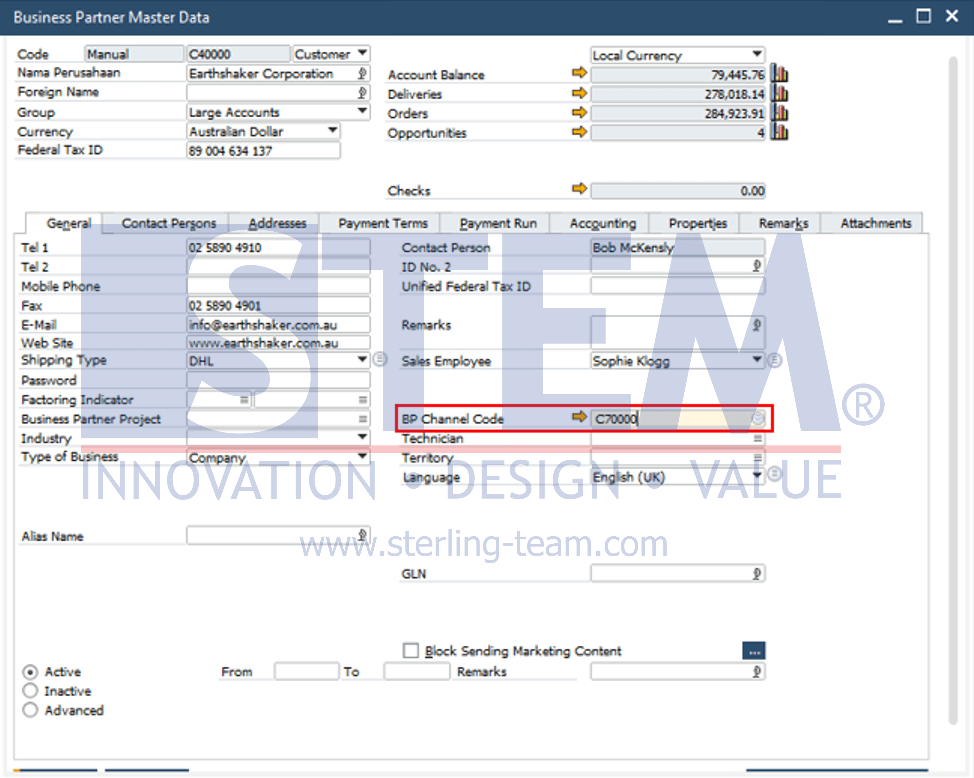Select the Inactive radio button
Screen dimensions: 974x778
[30, 691]
